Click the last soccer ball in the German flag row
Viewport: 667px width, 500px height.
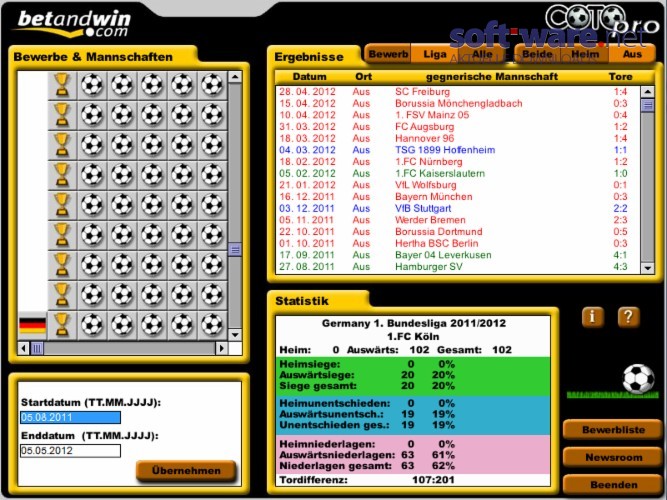[x=212, y=326]
